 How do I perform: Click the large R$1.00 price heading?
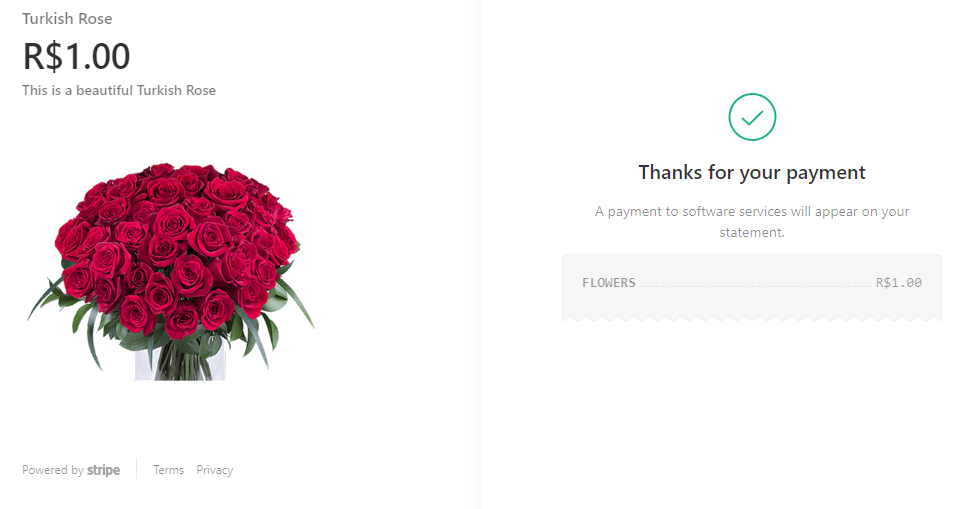point(76,56)
